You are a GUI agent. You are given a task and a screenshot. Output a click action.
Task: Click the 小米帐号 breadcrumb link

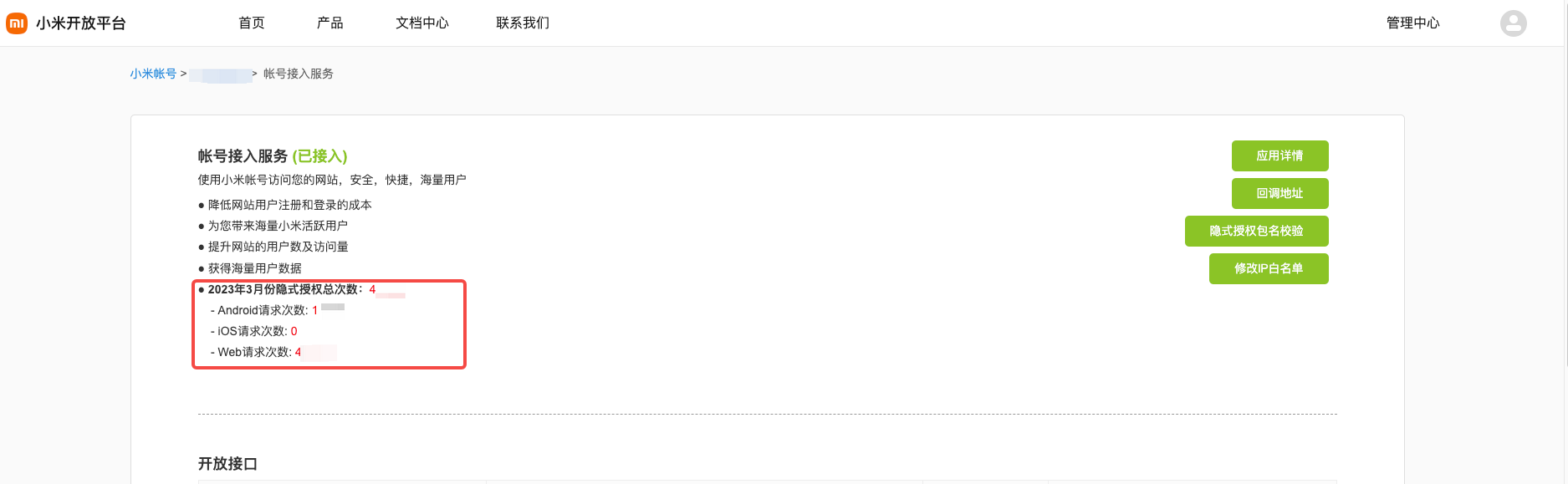coord(153,74)
